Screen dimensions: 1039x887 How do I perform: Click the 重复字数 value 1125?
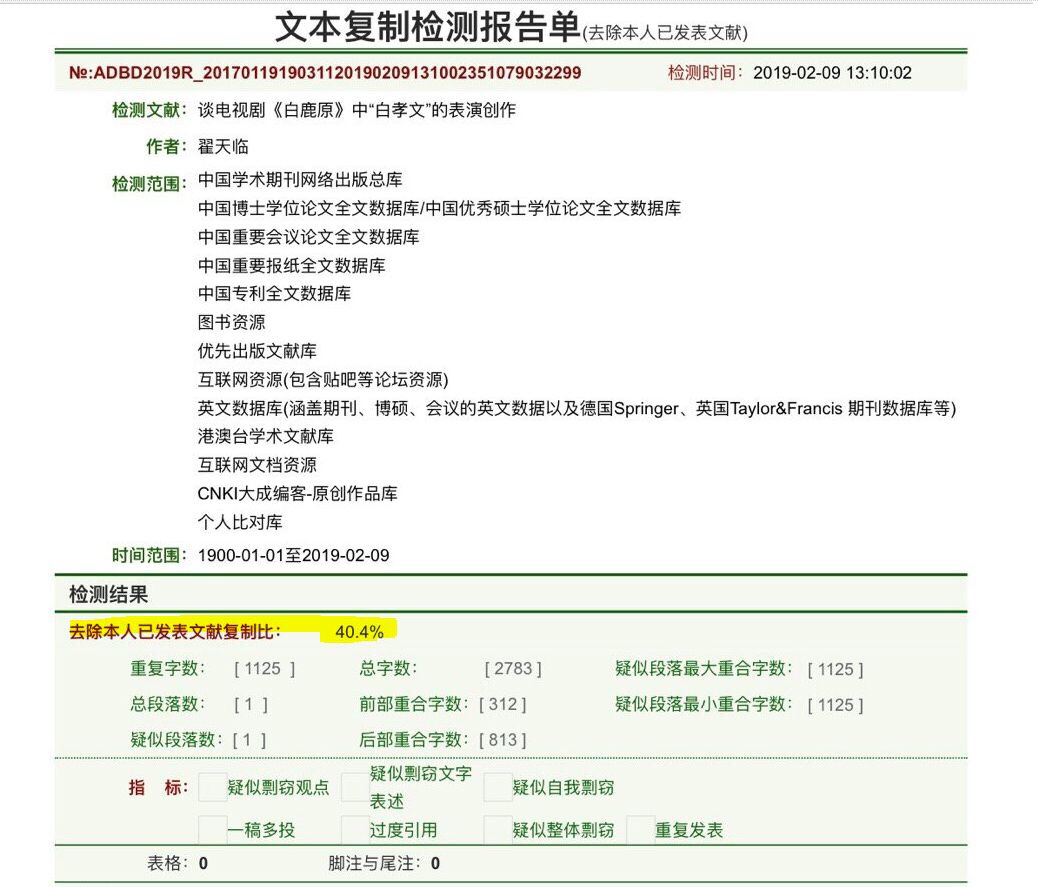tap(264, 669)
